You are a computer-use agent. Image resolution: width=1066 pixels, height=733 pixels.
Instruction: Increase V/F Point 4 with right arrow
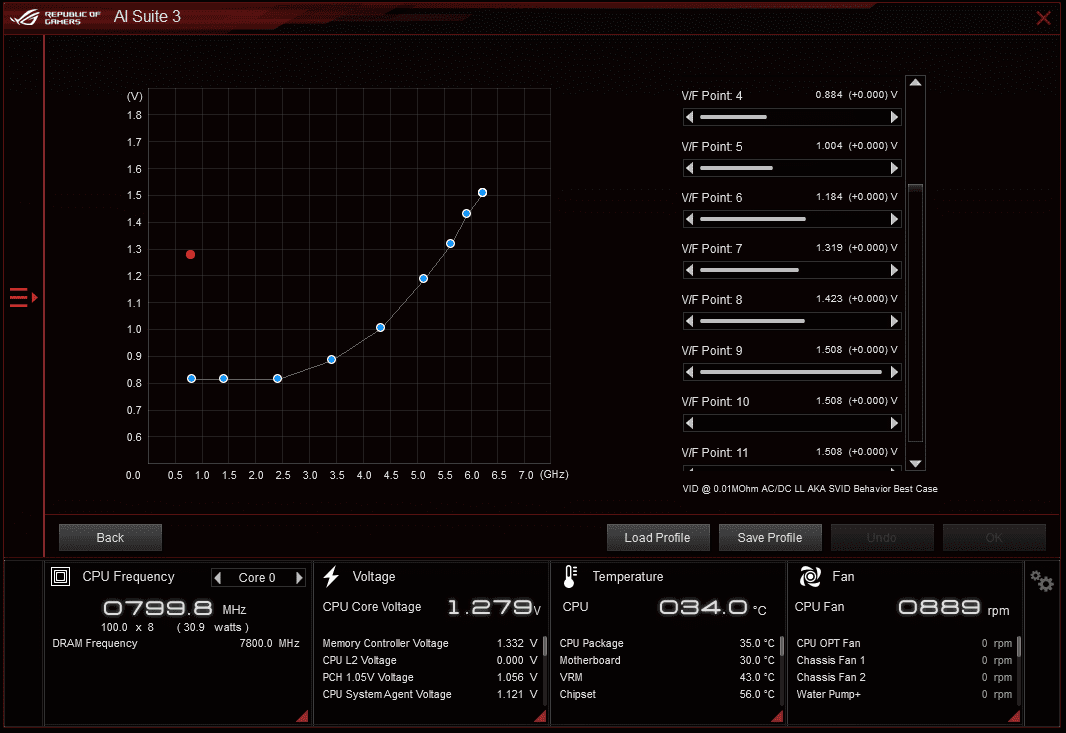895,117
